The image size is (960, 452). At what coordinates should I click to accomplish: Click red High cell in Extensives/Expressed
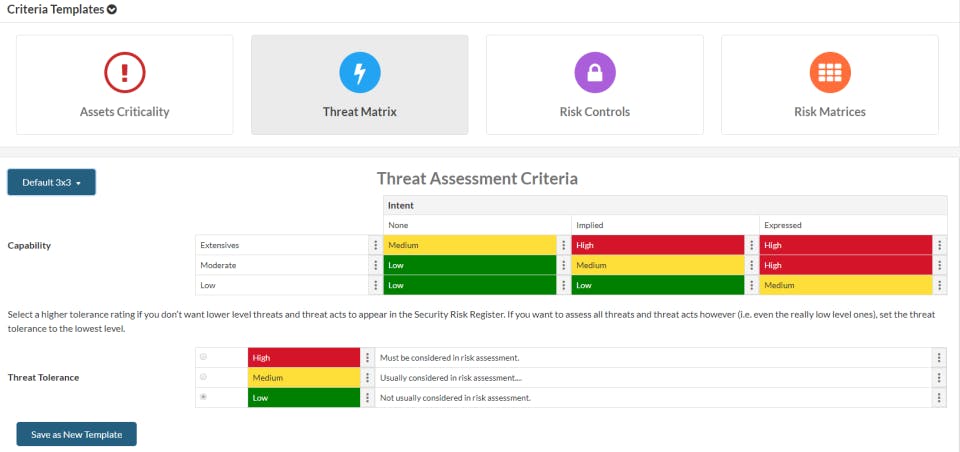pos(846,245)
